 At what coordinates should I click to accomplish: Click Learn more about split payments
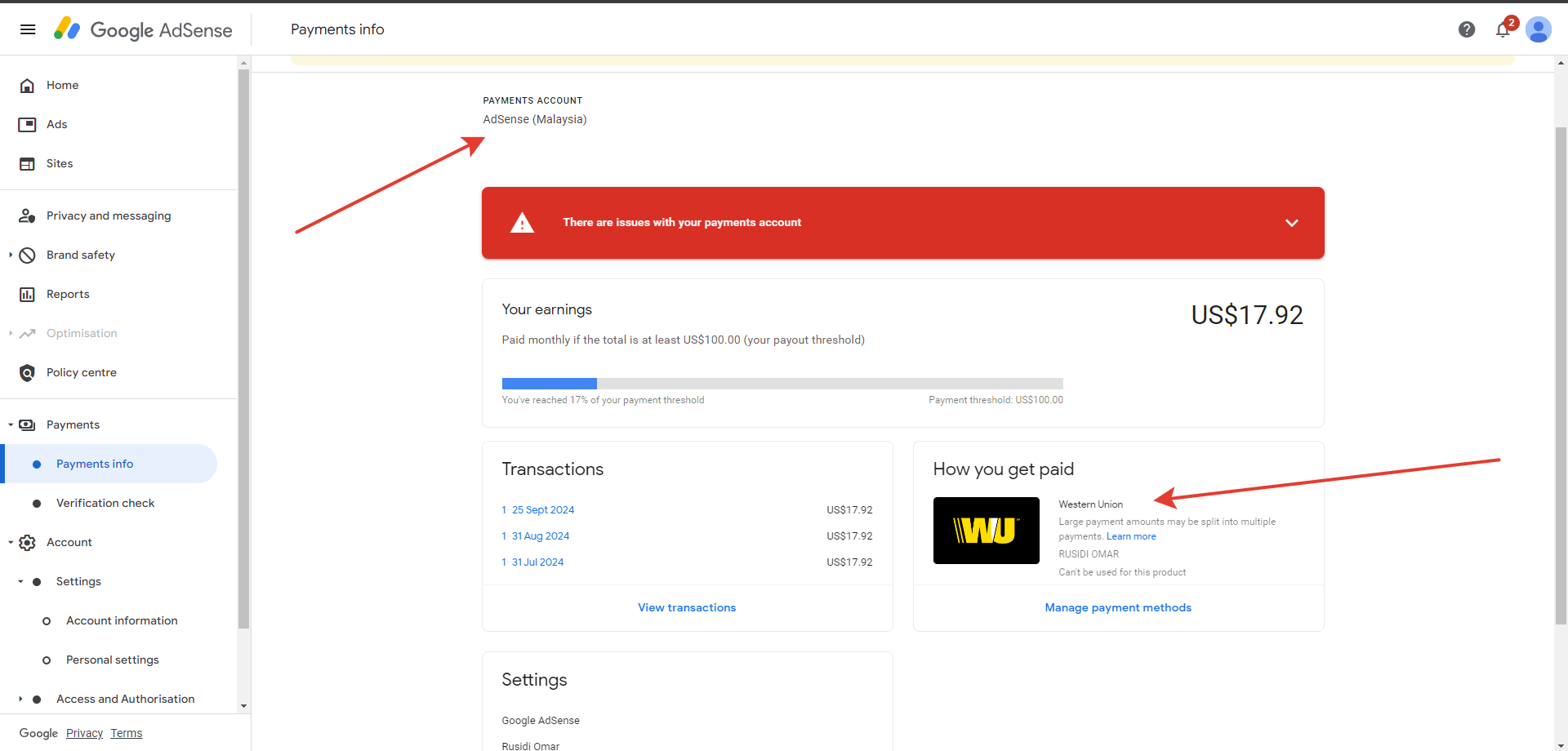tap(1131, 537)
